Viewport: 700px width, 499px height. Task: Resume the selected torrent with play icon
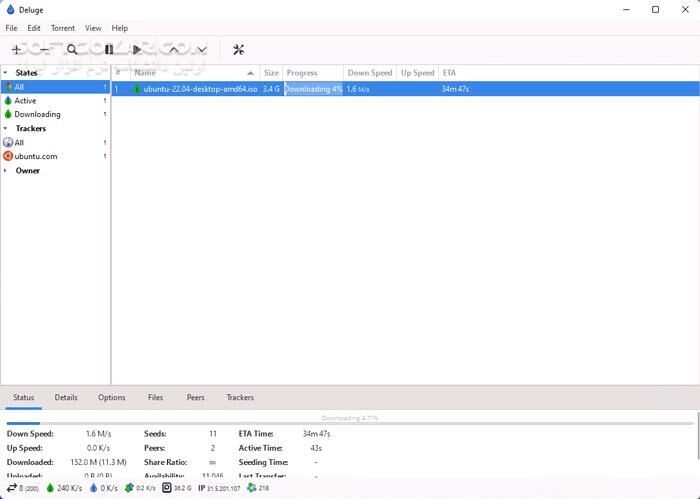[137, 49]
